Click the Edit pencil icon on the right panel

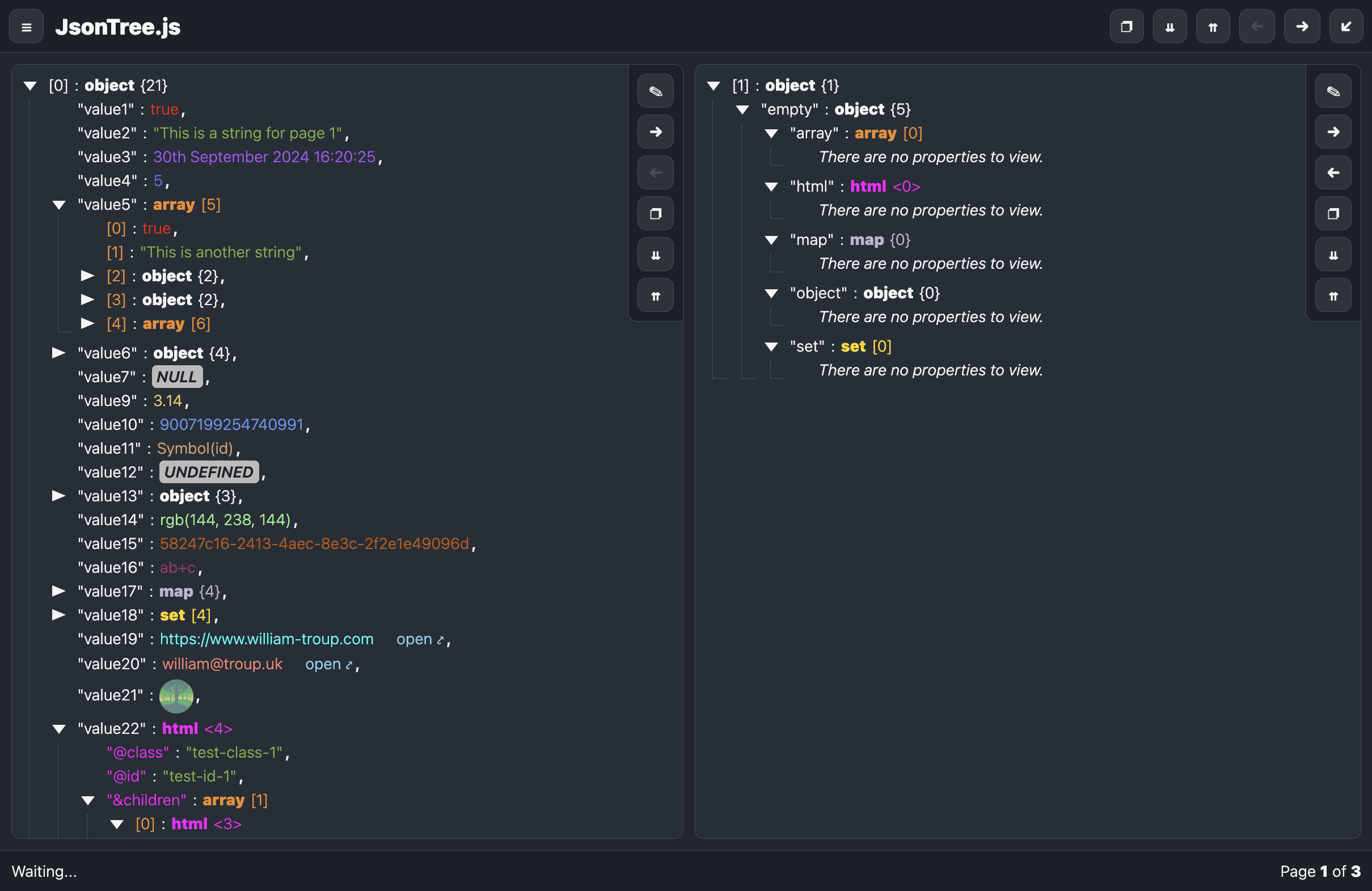(1333, 91)
